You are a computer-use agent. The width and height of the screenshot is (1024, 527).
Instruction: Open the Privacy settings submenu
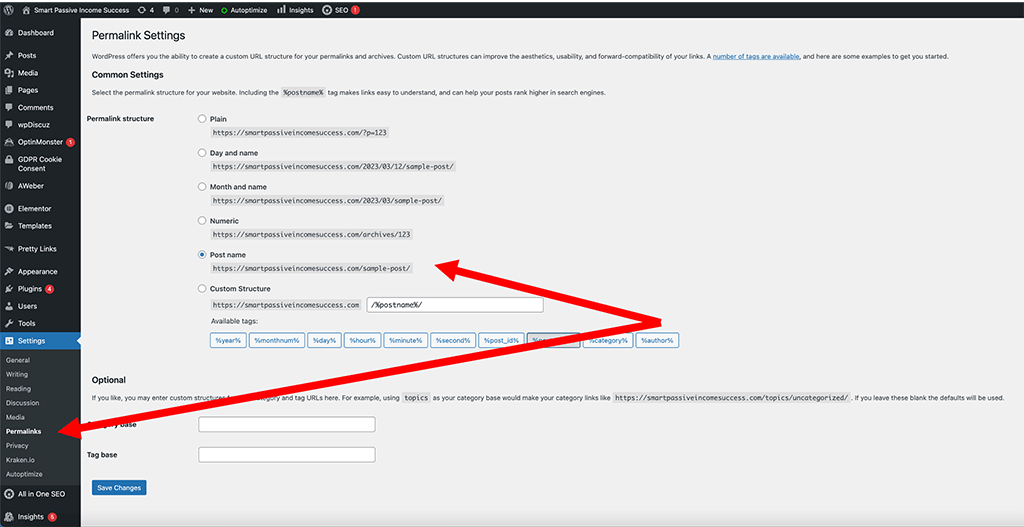tap(17, 445)
